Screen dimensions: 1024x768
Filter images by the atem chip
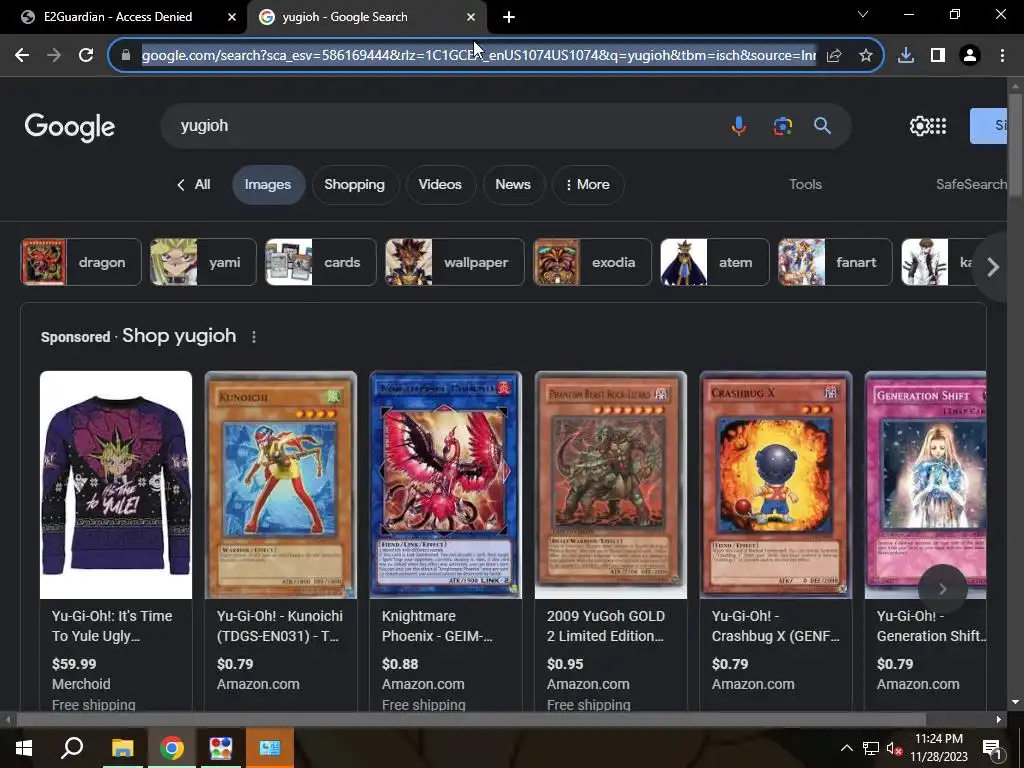click(715, 263)
